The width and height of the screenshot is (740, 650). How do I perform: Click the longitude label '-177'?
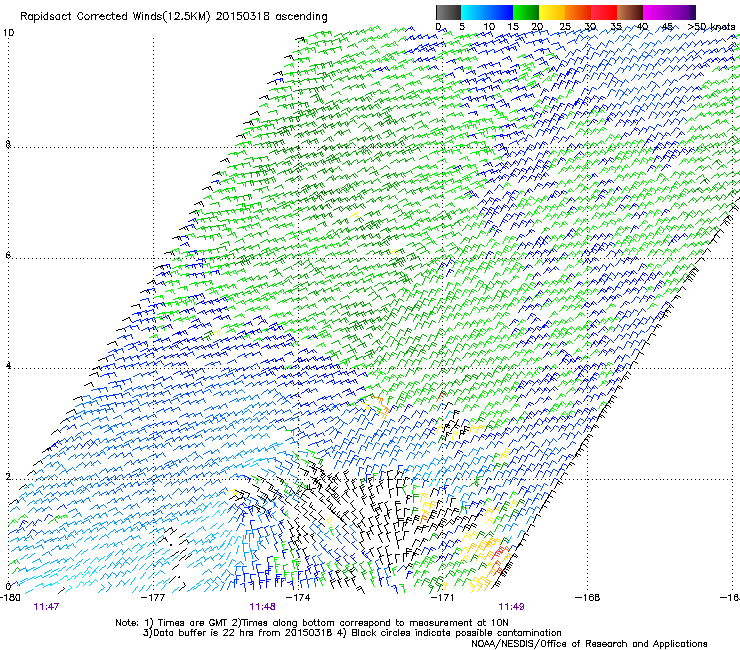click(x=153, y=598)
